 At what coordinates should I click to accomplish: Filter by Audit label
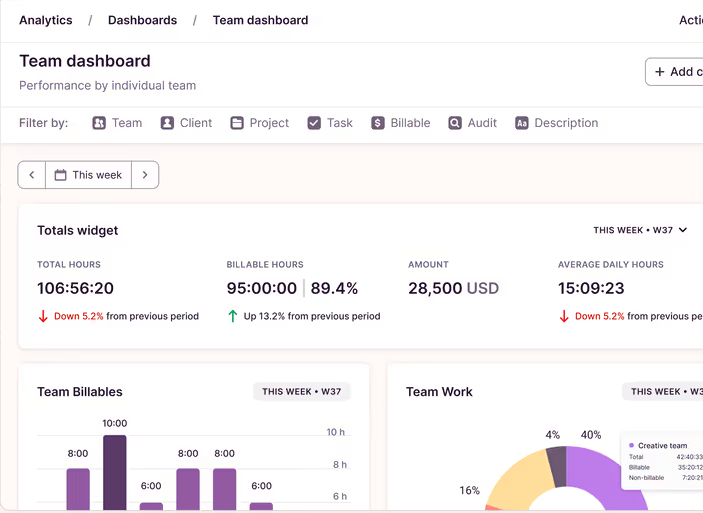(482, 123)
